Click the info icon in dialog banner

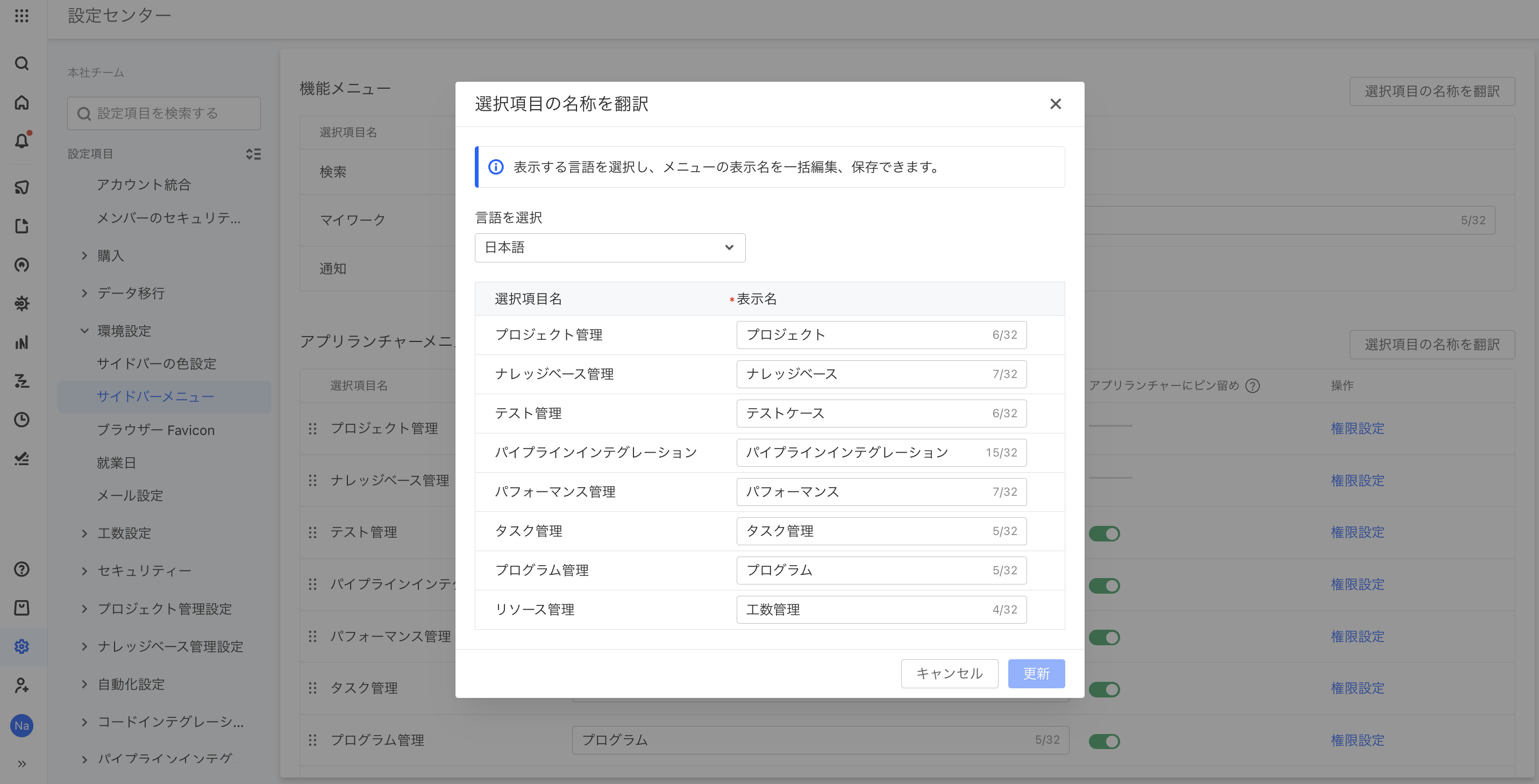point(496,167)
